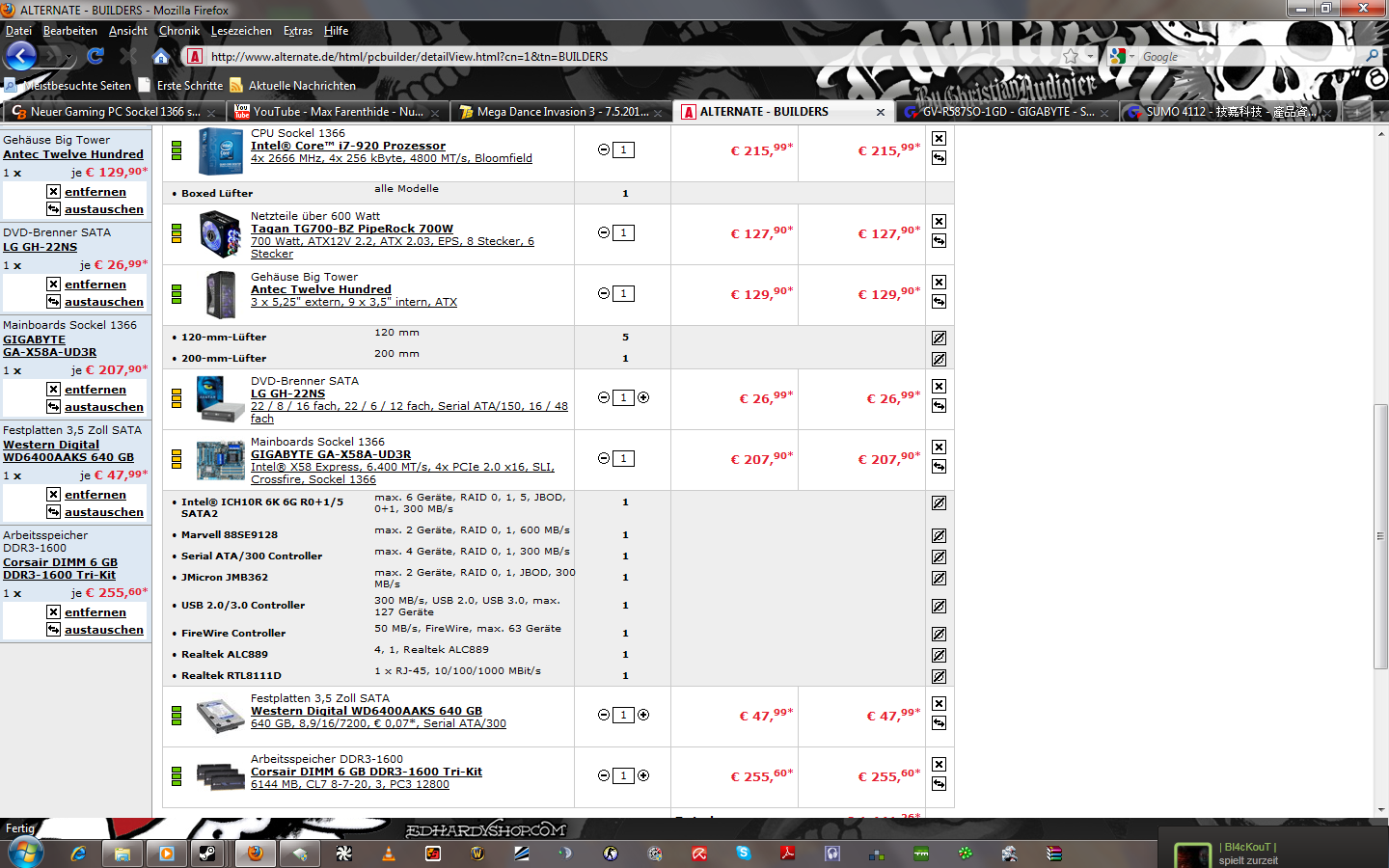Click into the Google search box

point(1250,56)
